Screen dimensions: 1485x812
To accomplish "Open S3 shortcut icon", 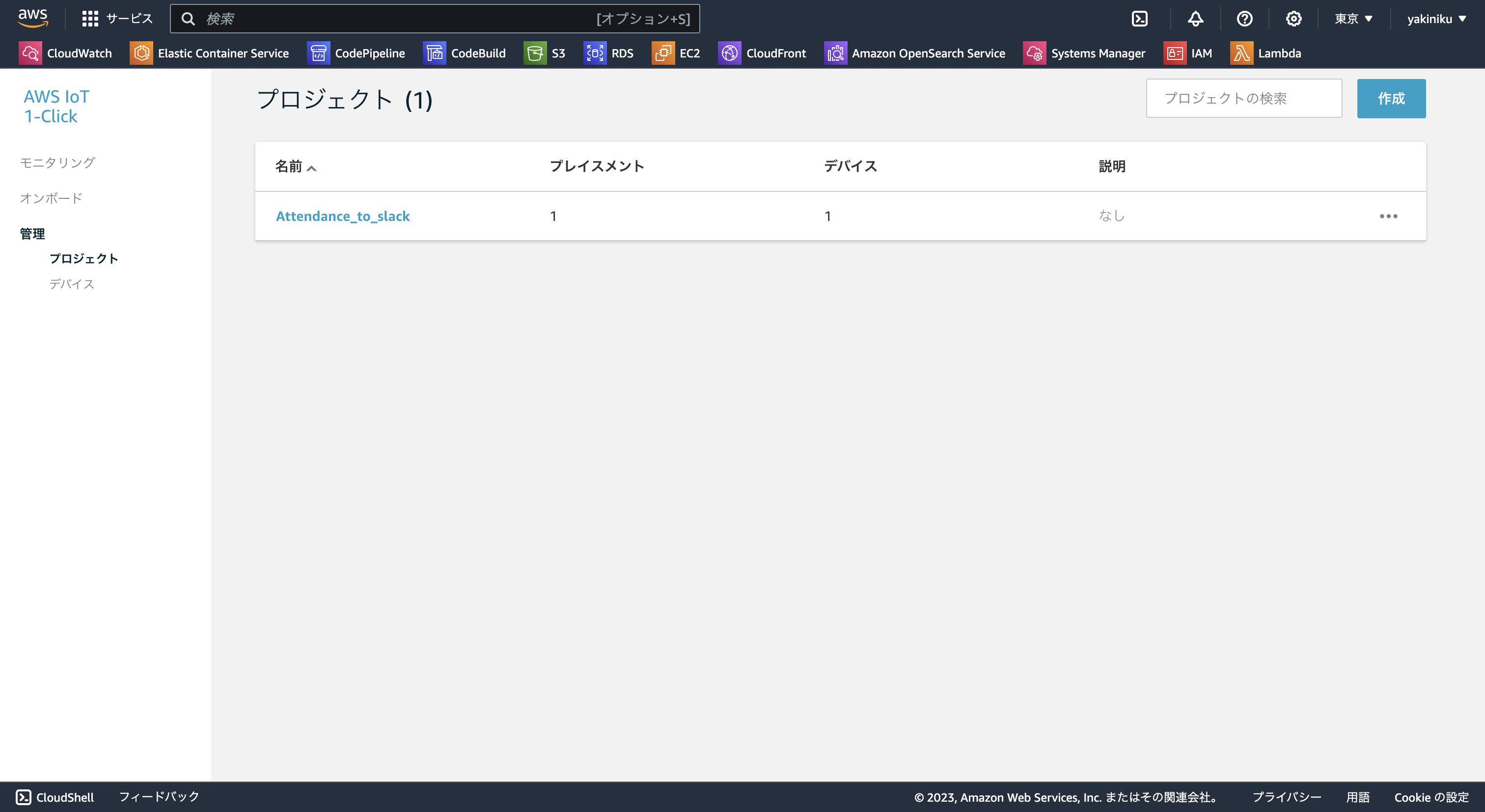I will click(x=535, y=53).
